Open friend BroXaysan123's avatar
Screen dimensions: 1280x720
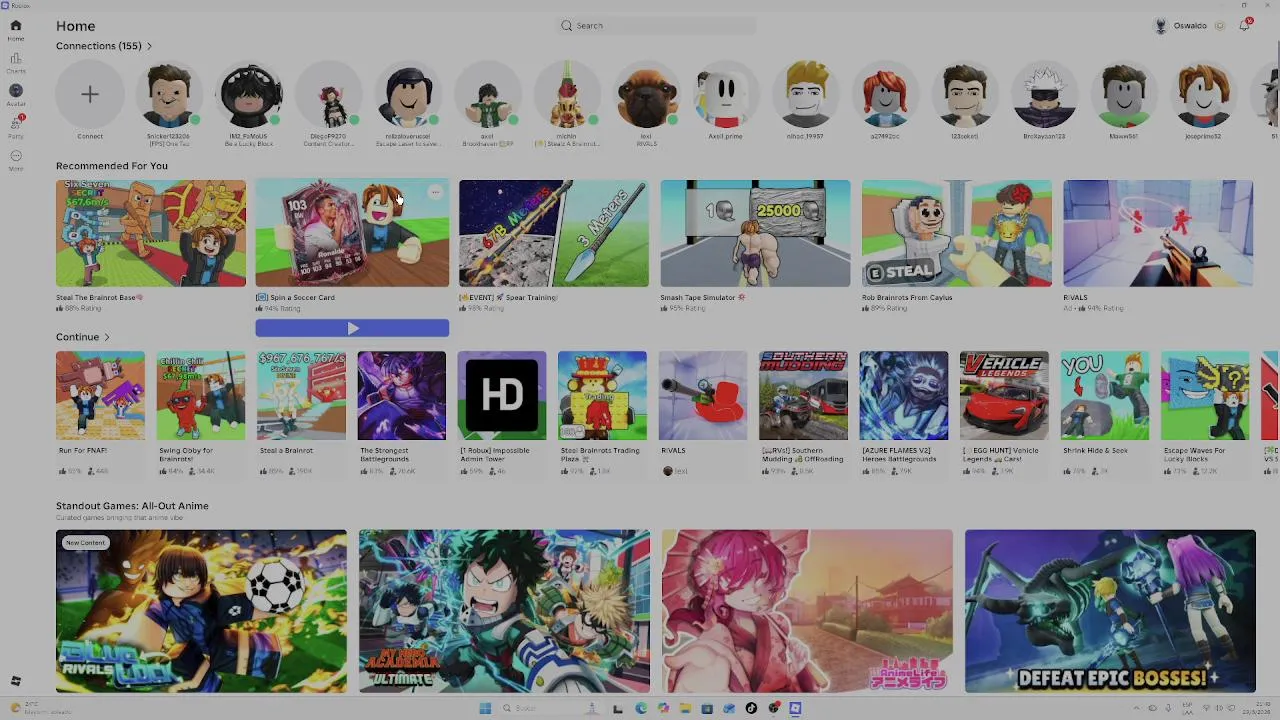(x=1044, y=94)
